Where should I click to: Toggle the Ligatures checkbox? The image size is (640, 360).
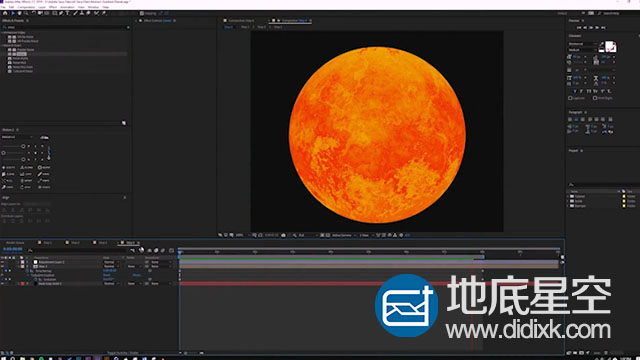[x=570, y=98]
